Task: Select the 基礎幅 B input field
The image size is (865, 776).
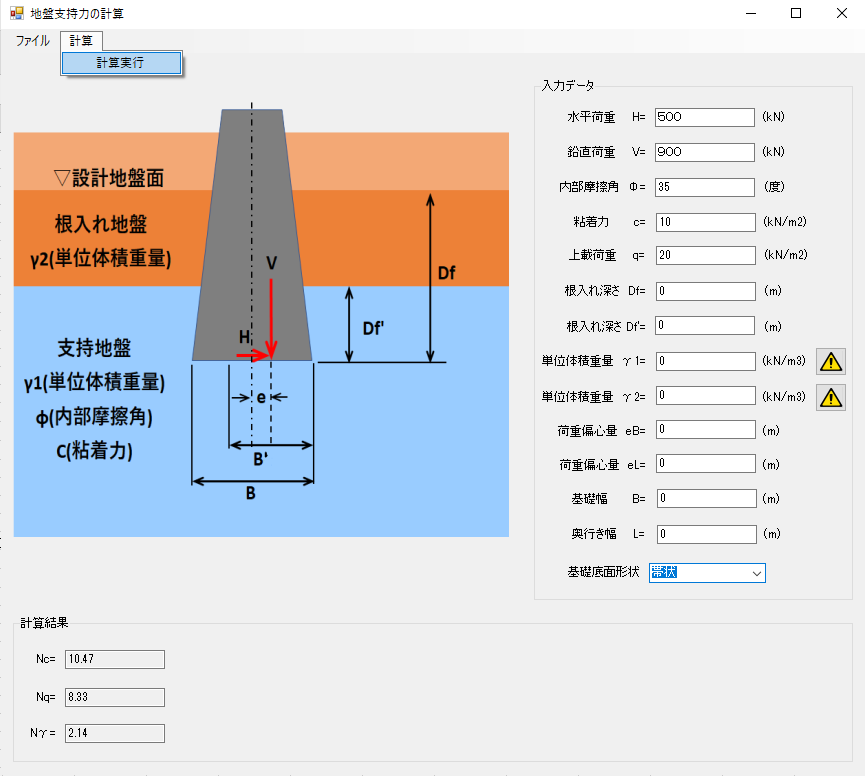Action: tap(704, 499)
